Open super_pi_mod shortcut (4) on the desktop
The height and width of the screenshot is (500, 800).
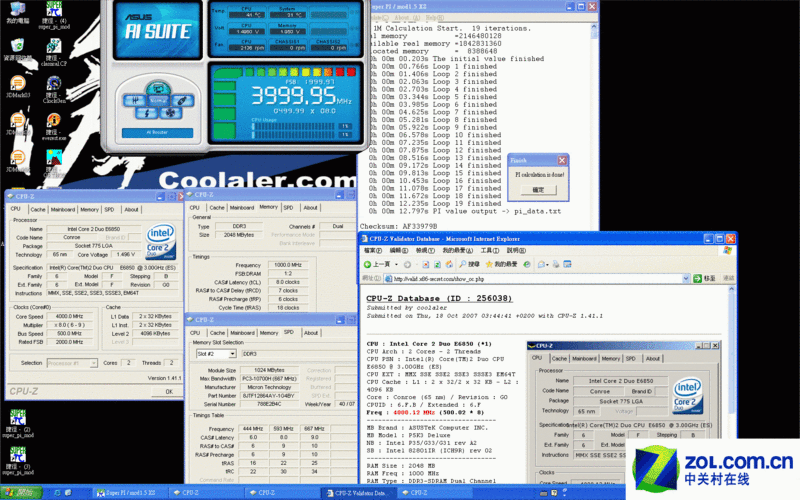pyautogui.click(x=54, y=14)
